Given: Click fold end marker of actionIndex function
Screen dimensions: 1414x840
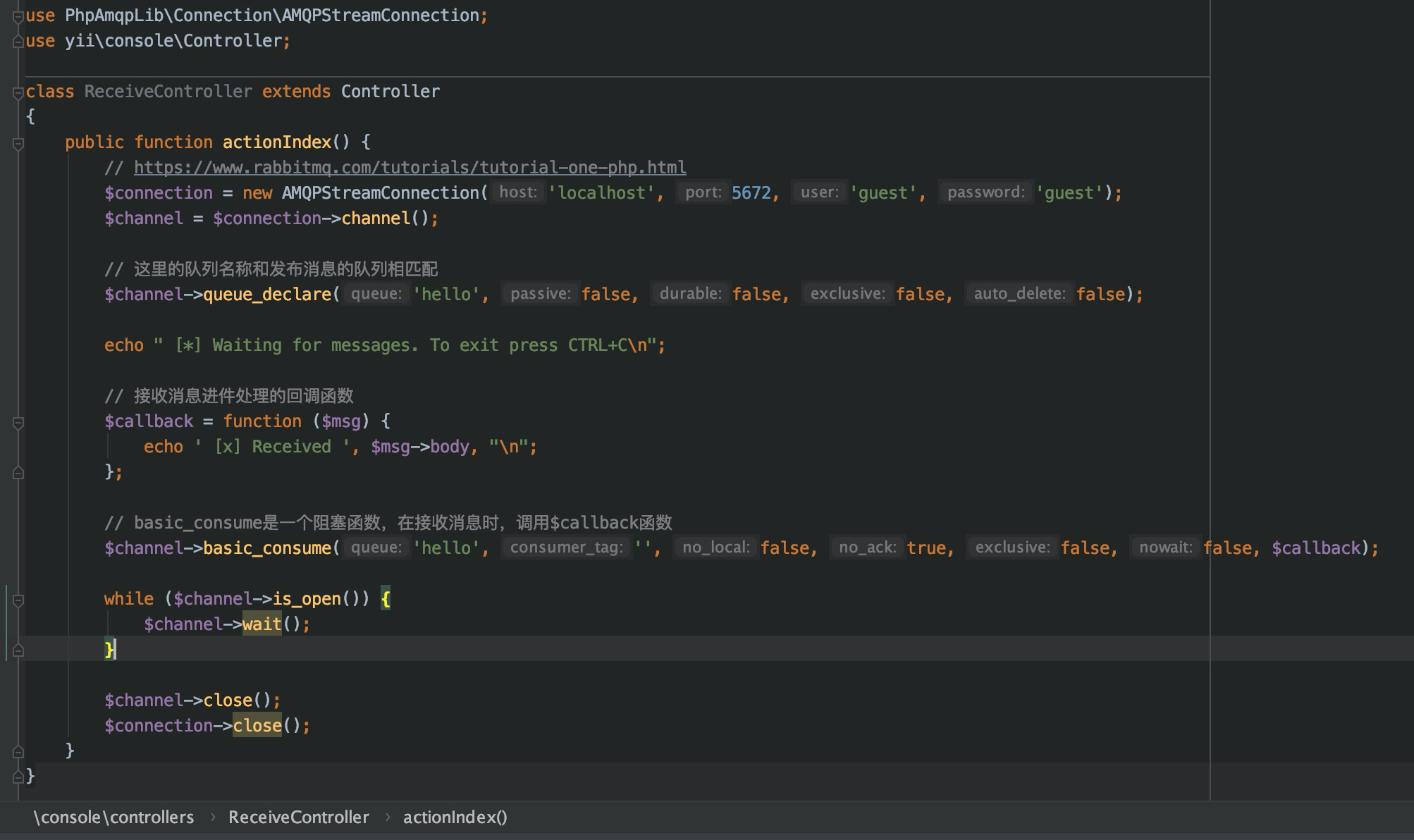Looking at the screenshot, I should (18, 751).
